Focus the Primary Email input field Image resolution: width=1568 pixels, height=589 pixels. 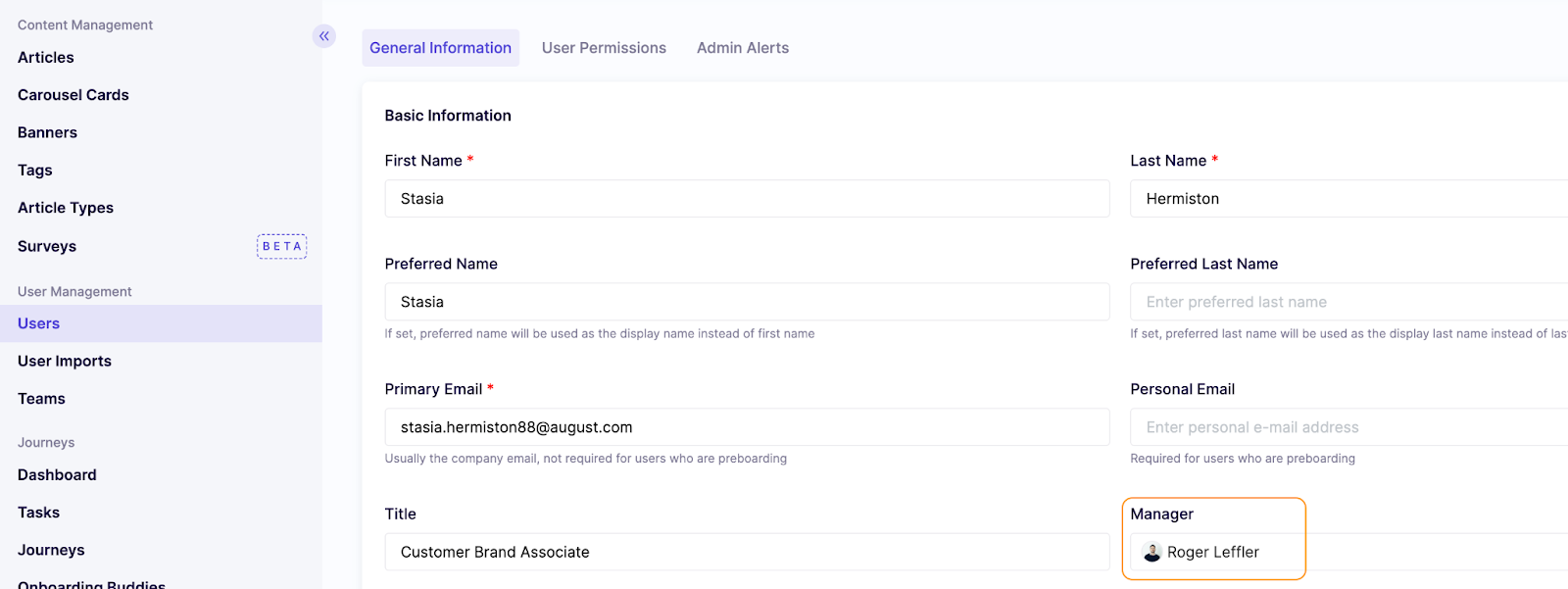click(x=747, y=427)
